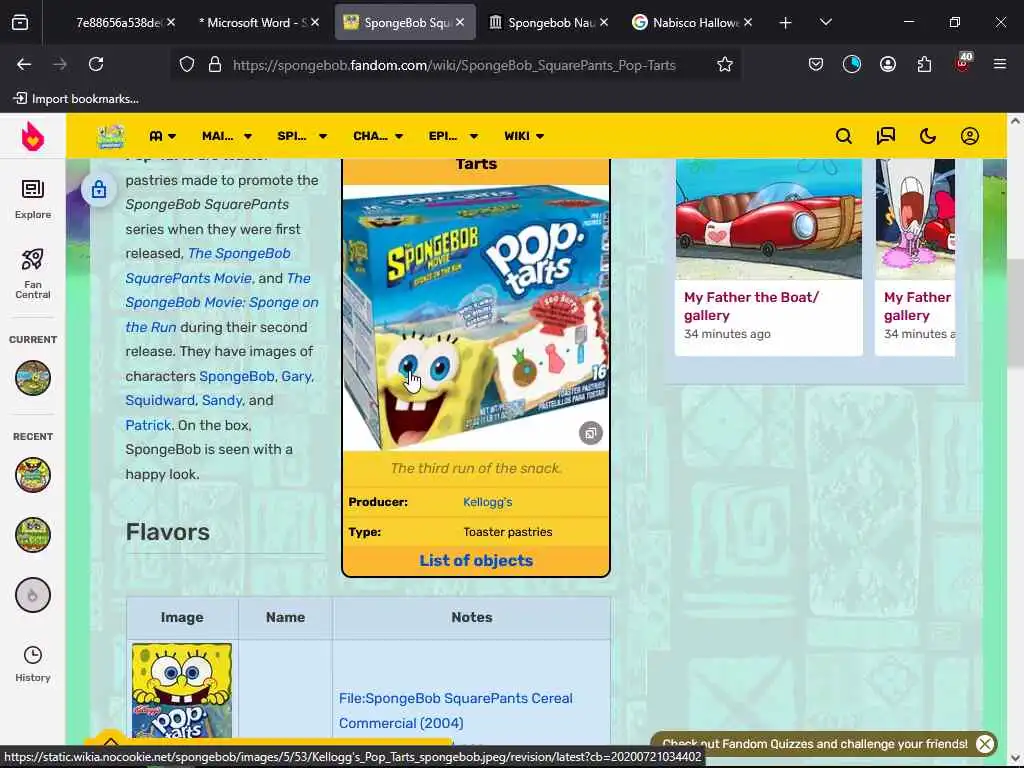Open the grey flame recent wiki icon
Screen dimensions: 1024x768
point(33,595)
